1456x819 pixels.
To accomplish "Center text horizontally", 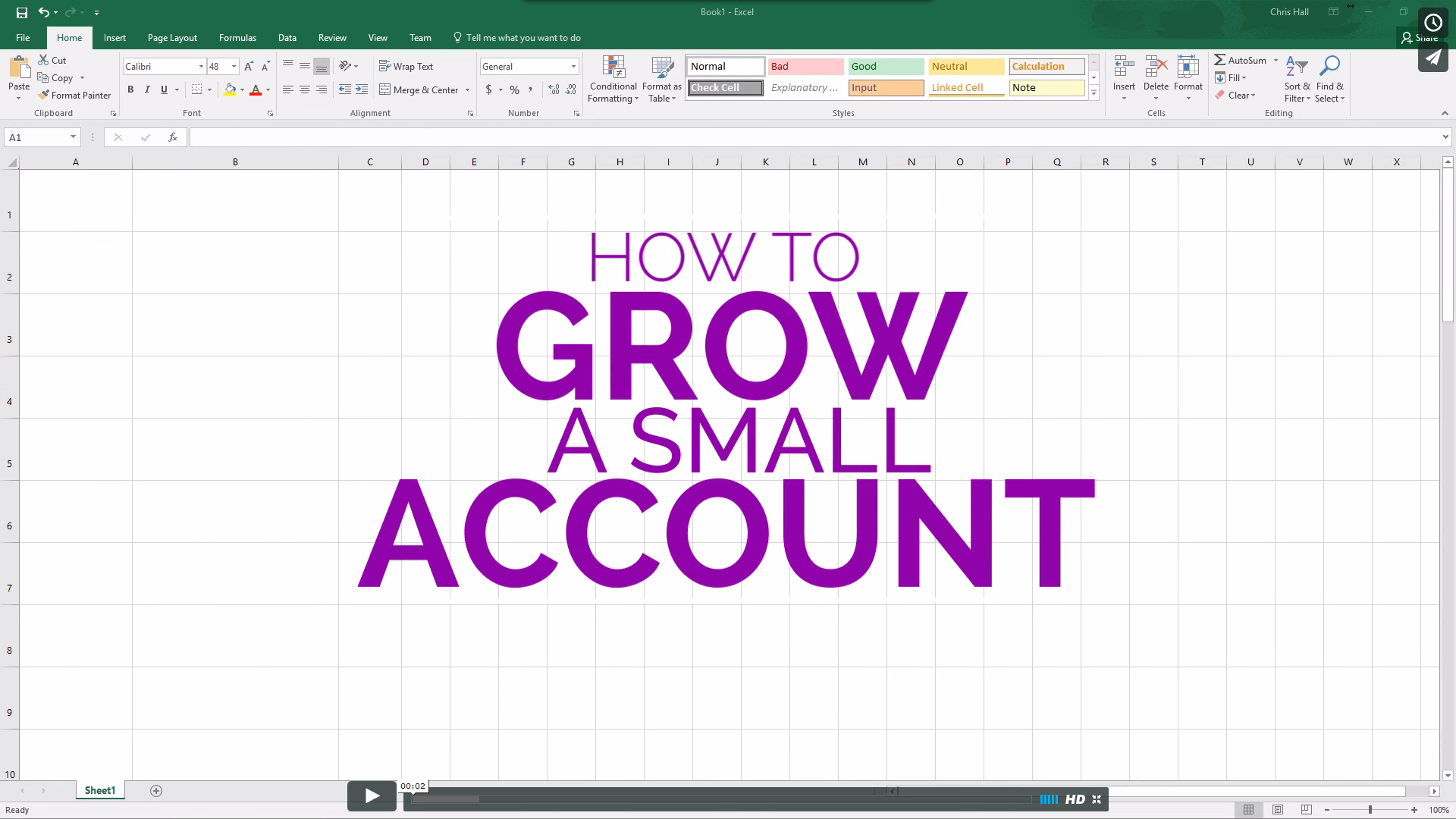I will coord(305,89).
